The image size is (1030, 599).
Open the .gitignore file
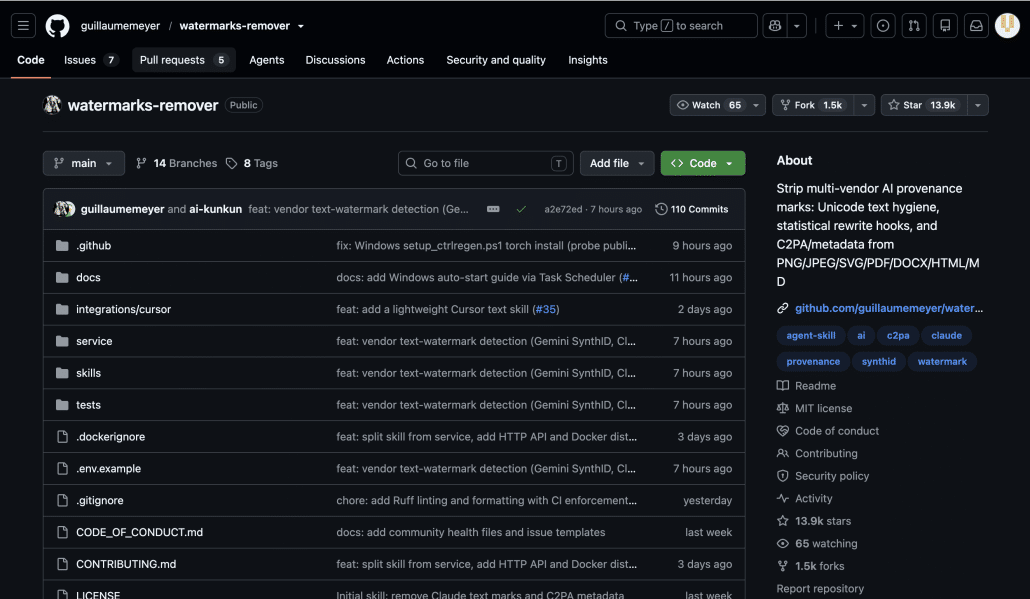100,500
